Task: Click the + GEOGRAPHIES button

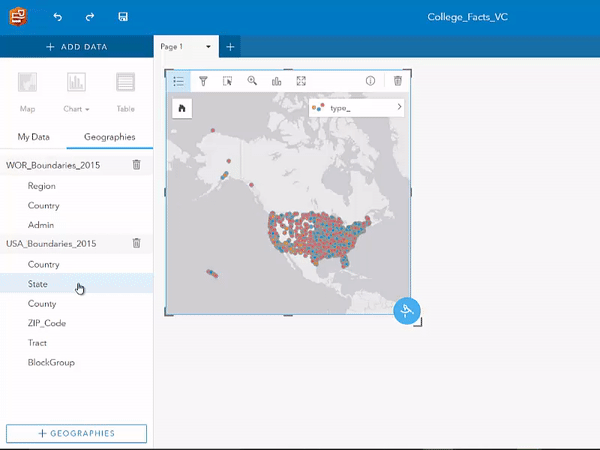Action: pyautogui.click(x=77, y=434)
